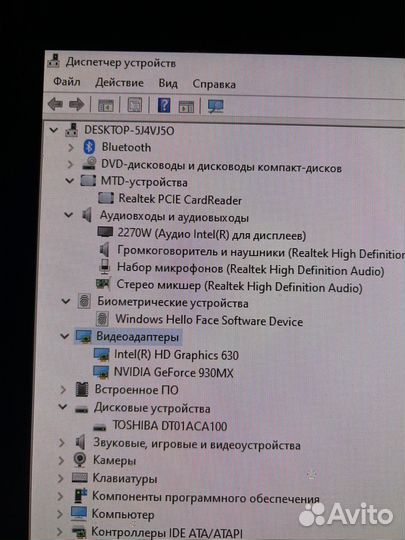Click the Forward arrow toolbar icon

point(76,105)
